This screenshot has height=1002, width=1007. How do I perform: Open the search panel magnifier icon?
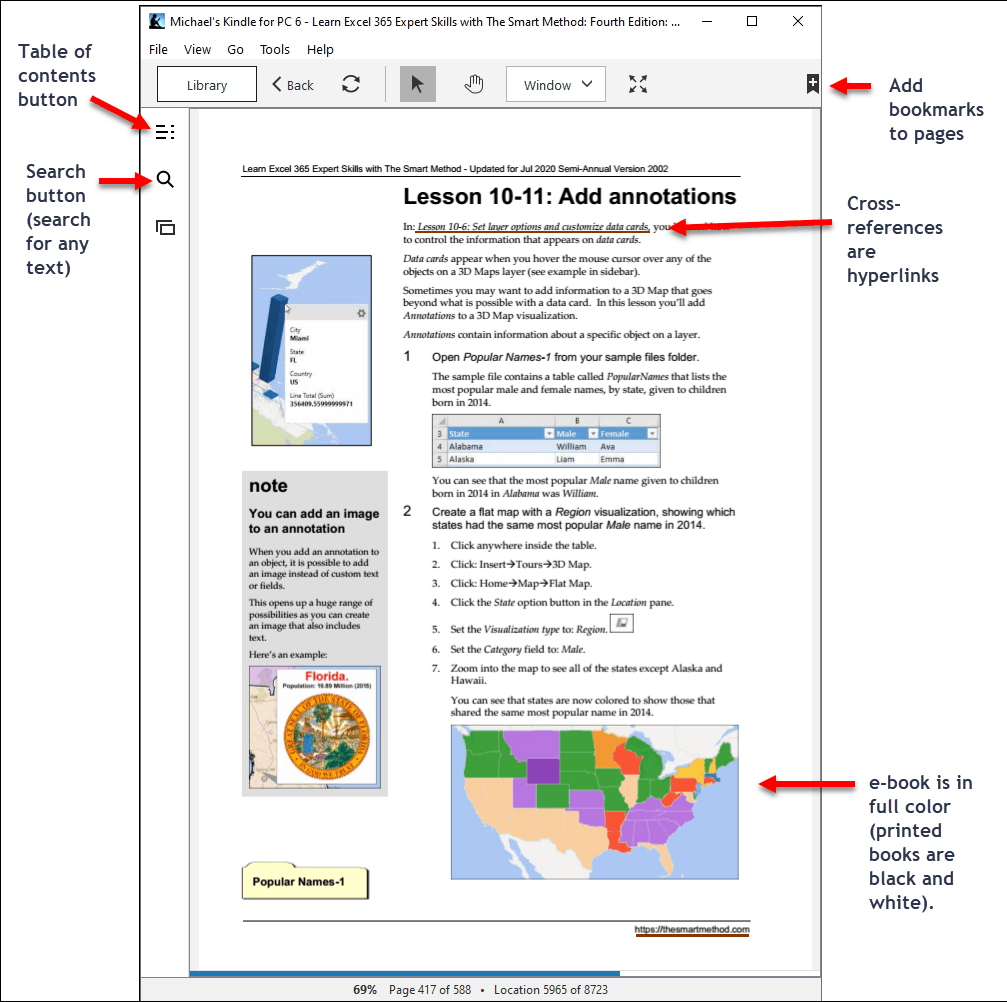165,179
